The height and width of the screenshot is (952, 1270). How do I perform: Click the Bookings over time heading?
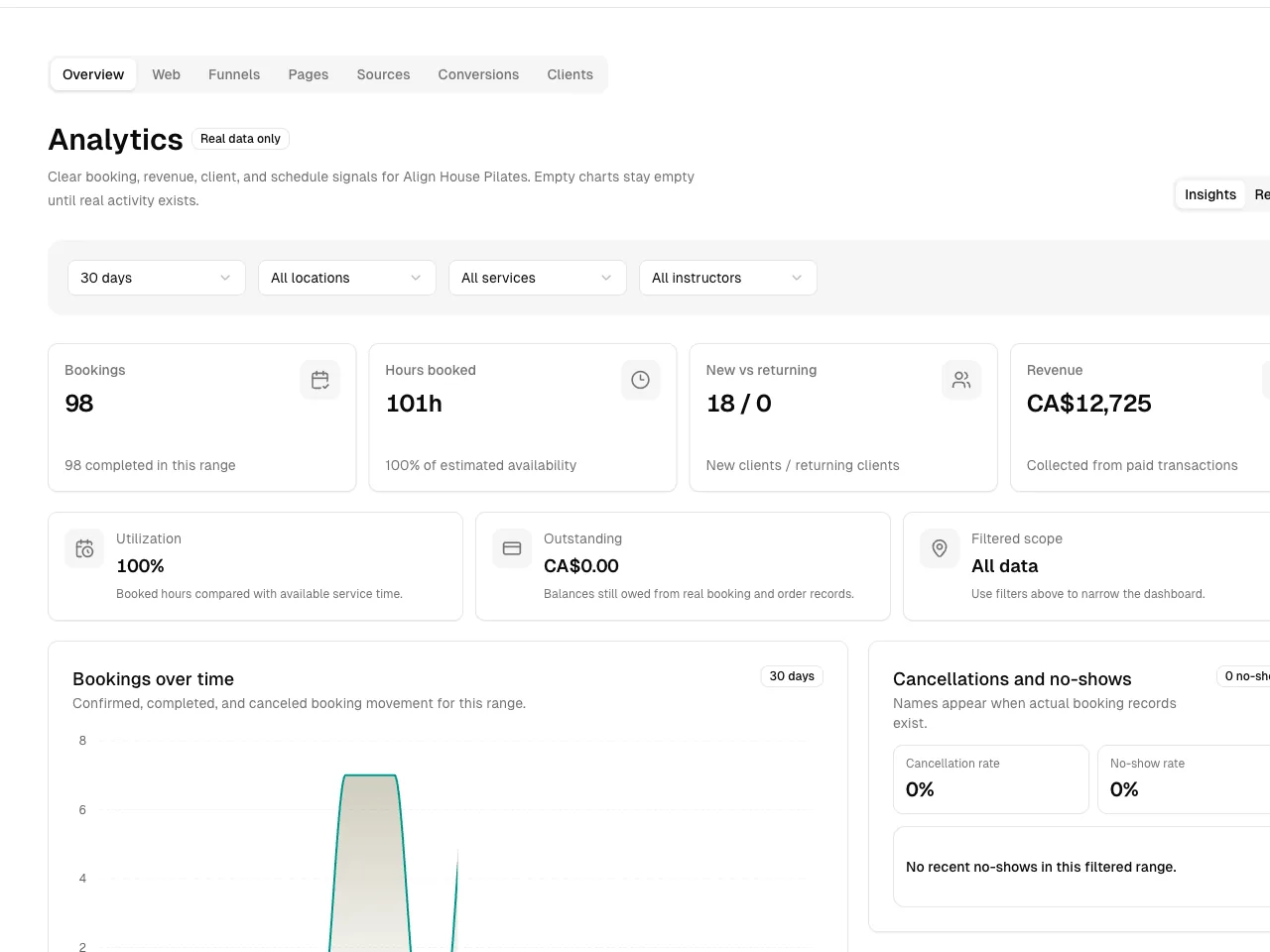(154, 679)
